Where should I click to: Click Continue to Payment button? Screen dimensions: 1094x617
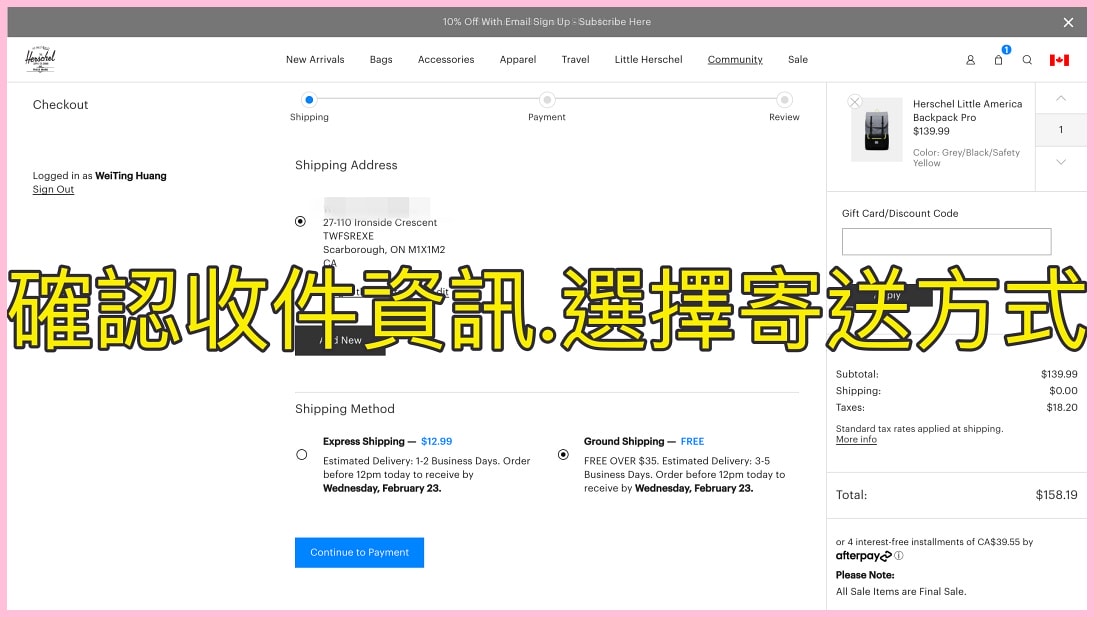[359, 552]
